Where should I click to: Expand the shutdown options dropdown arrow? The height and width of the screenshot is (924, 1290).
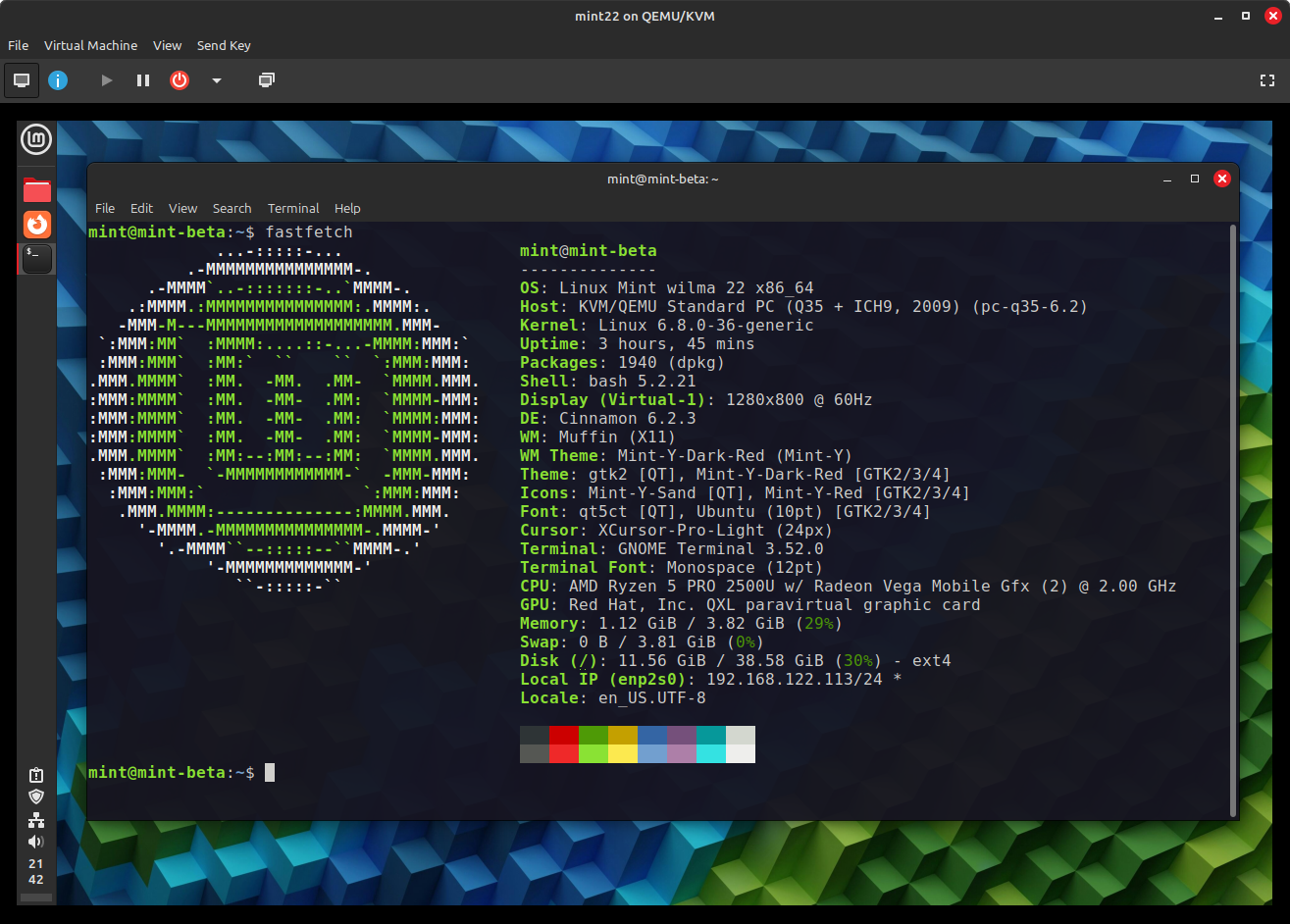(217, 80)
